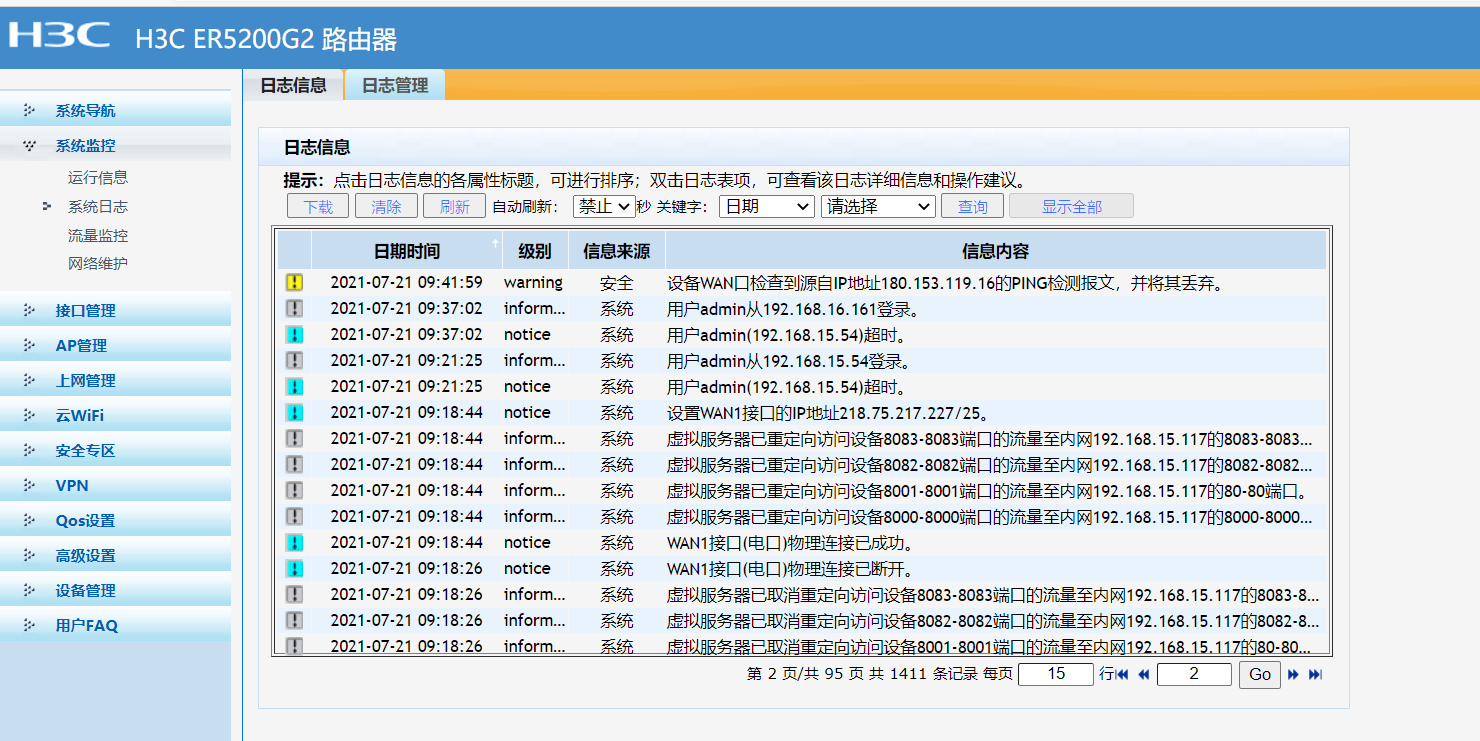Open 流量监控 in the sidebar
Image resolution: width=1480 pixels, height=741 pixels.
[98, 236]
